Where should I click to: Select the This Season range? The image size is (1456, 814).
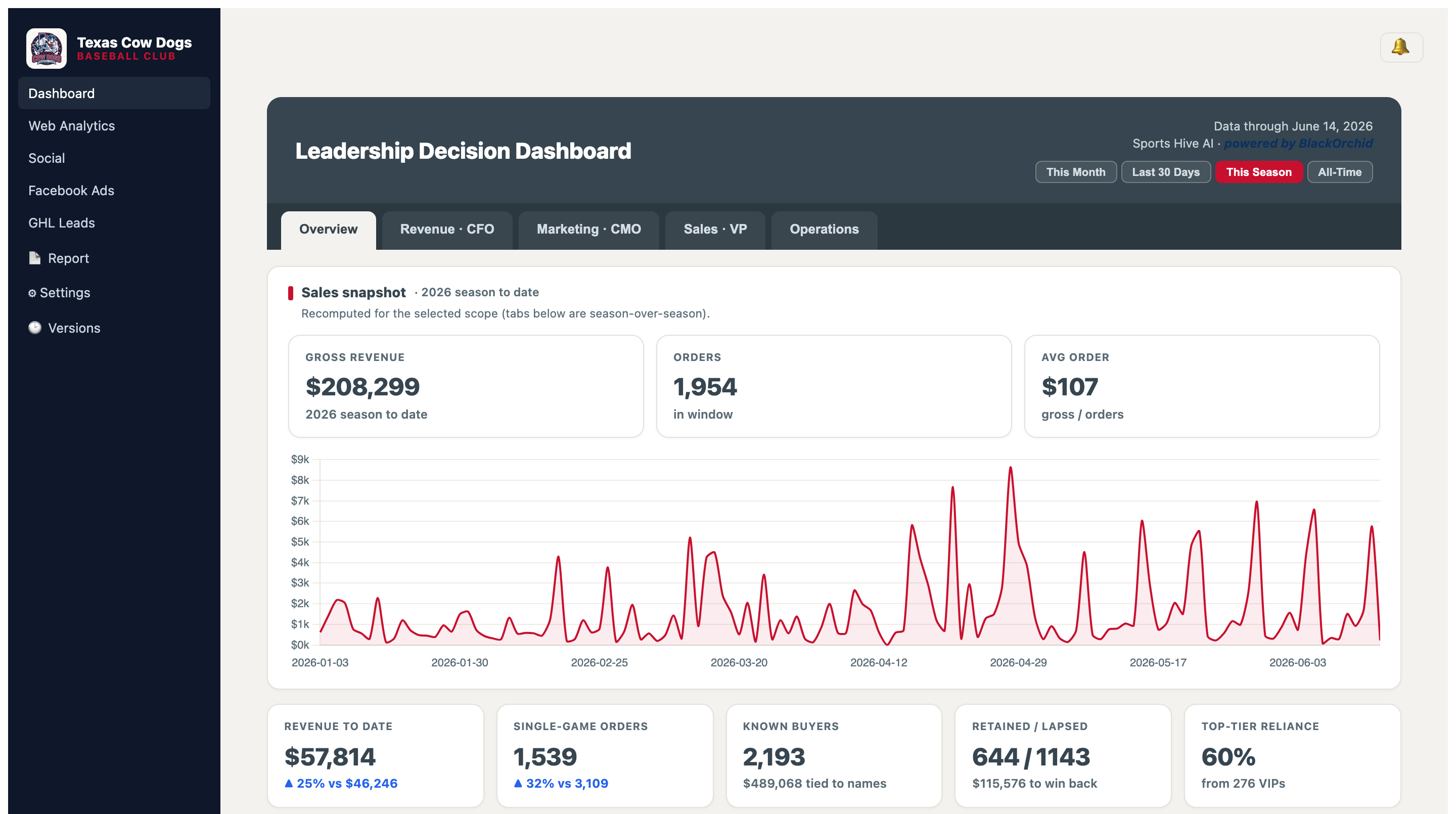pos(1259,172)
